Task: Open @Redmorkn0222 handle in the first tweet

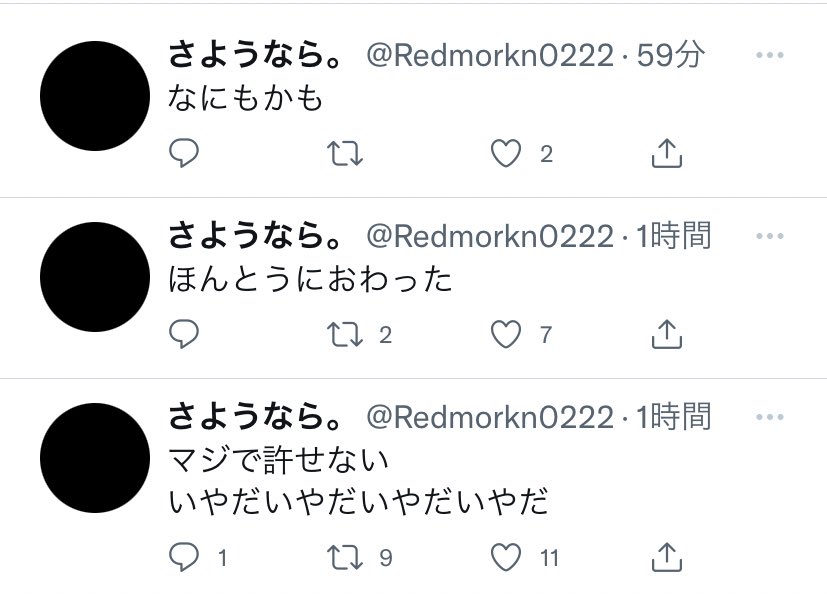Action: coord(491,55)
